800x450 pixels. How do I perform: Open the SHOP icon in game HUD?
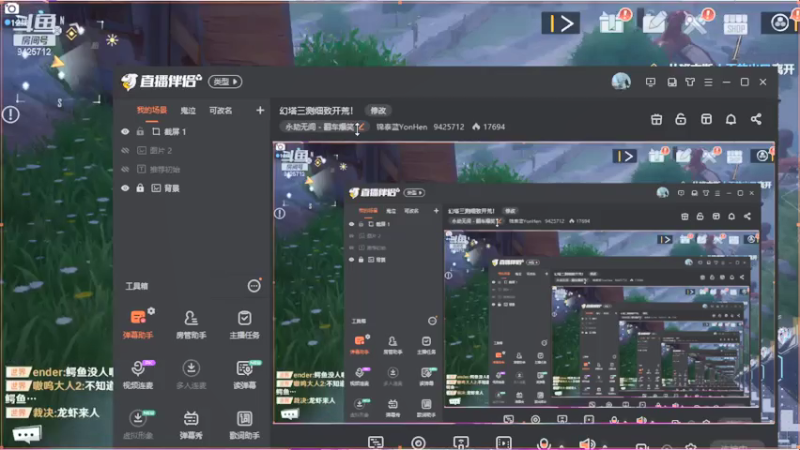pos(736,24)
